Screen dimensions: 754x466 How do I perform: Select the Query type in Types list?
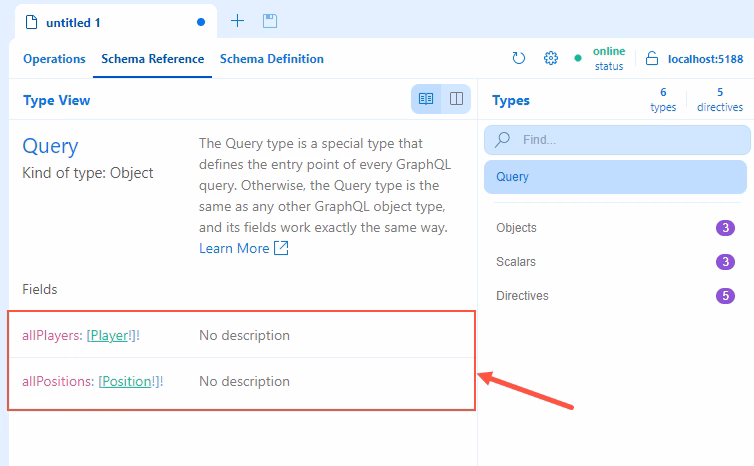pyautogui.click(x=615, y=177)
